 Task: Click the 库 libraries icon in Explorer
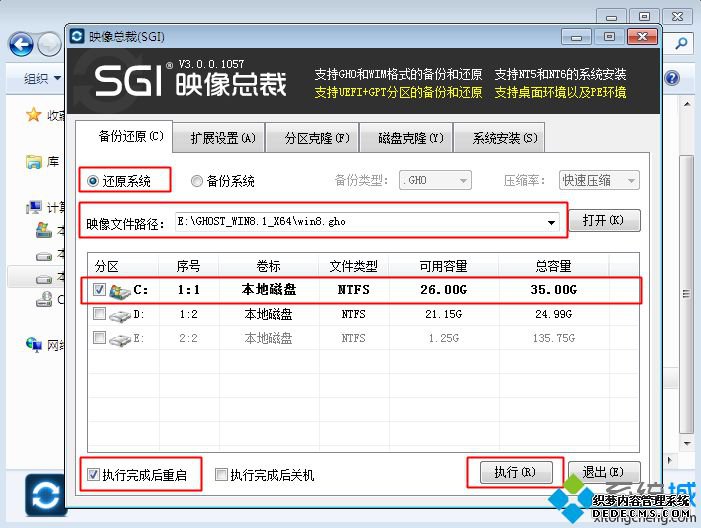pos(34,161)
